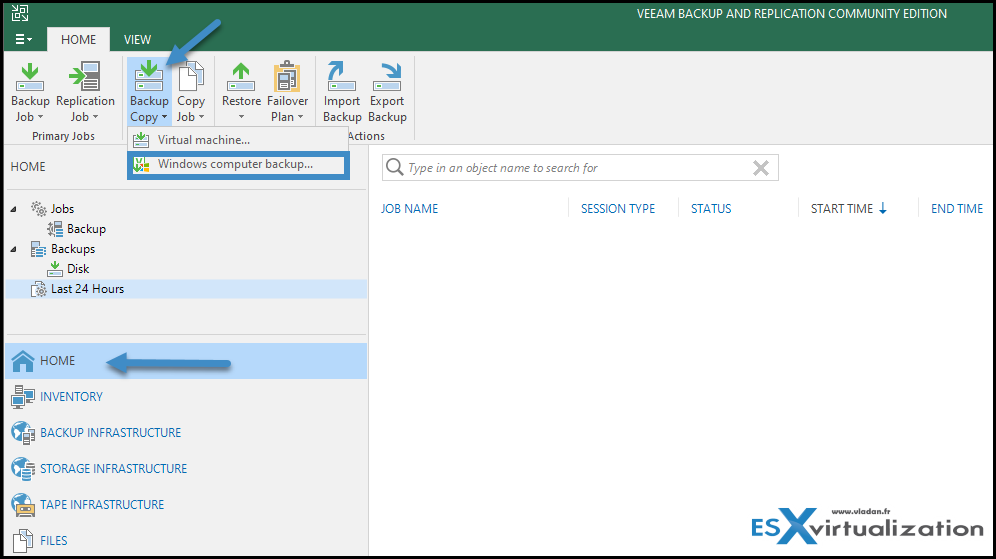Open the FILES view
Image resolution: width=996 pixels, height=559 pixels.
pos(186,541)
